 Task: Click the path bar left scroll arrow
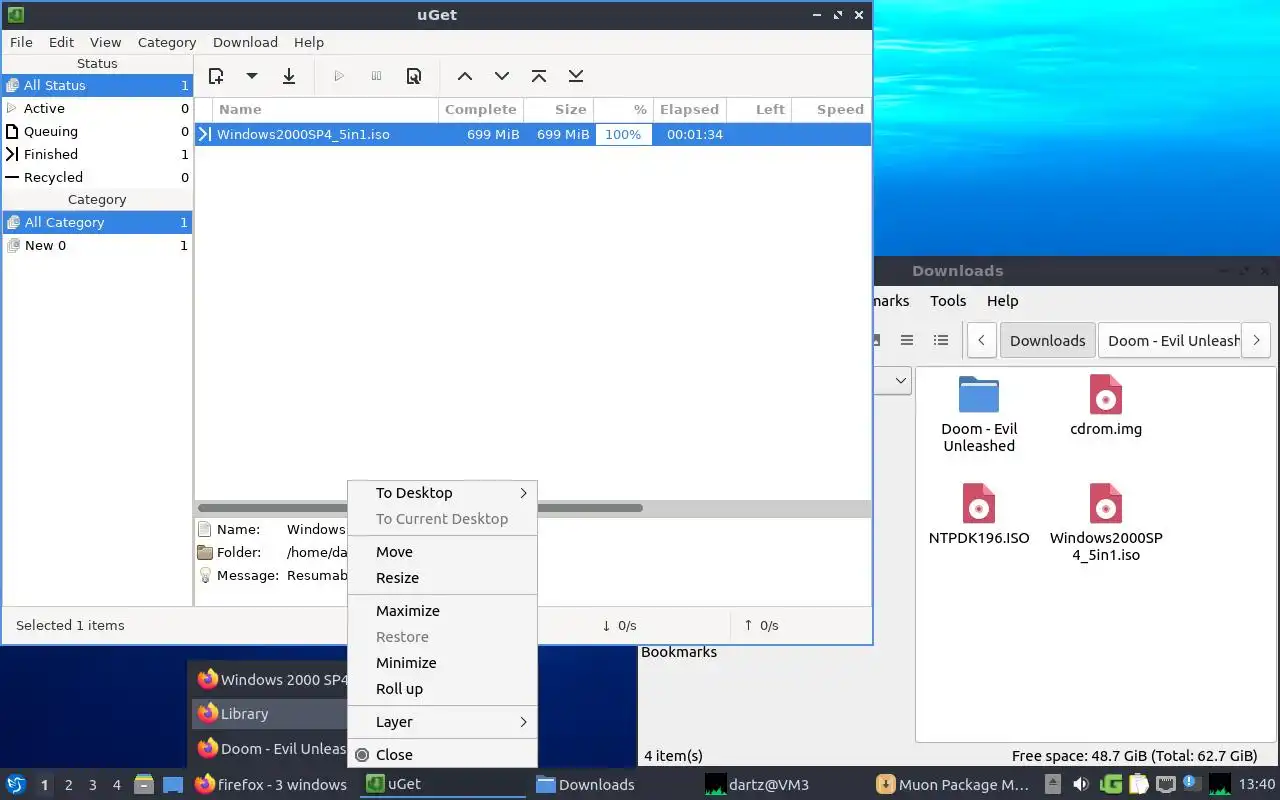982,340
